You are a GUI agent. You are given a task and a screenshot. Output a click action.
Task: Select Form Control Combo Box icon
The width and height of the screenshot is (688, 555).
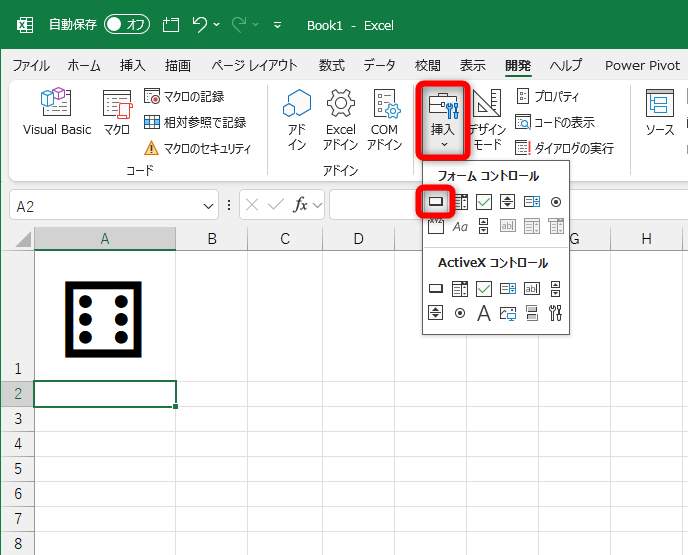pos(460,202)
